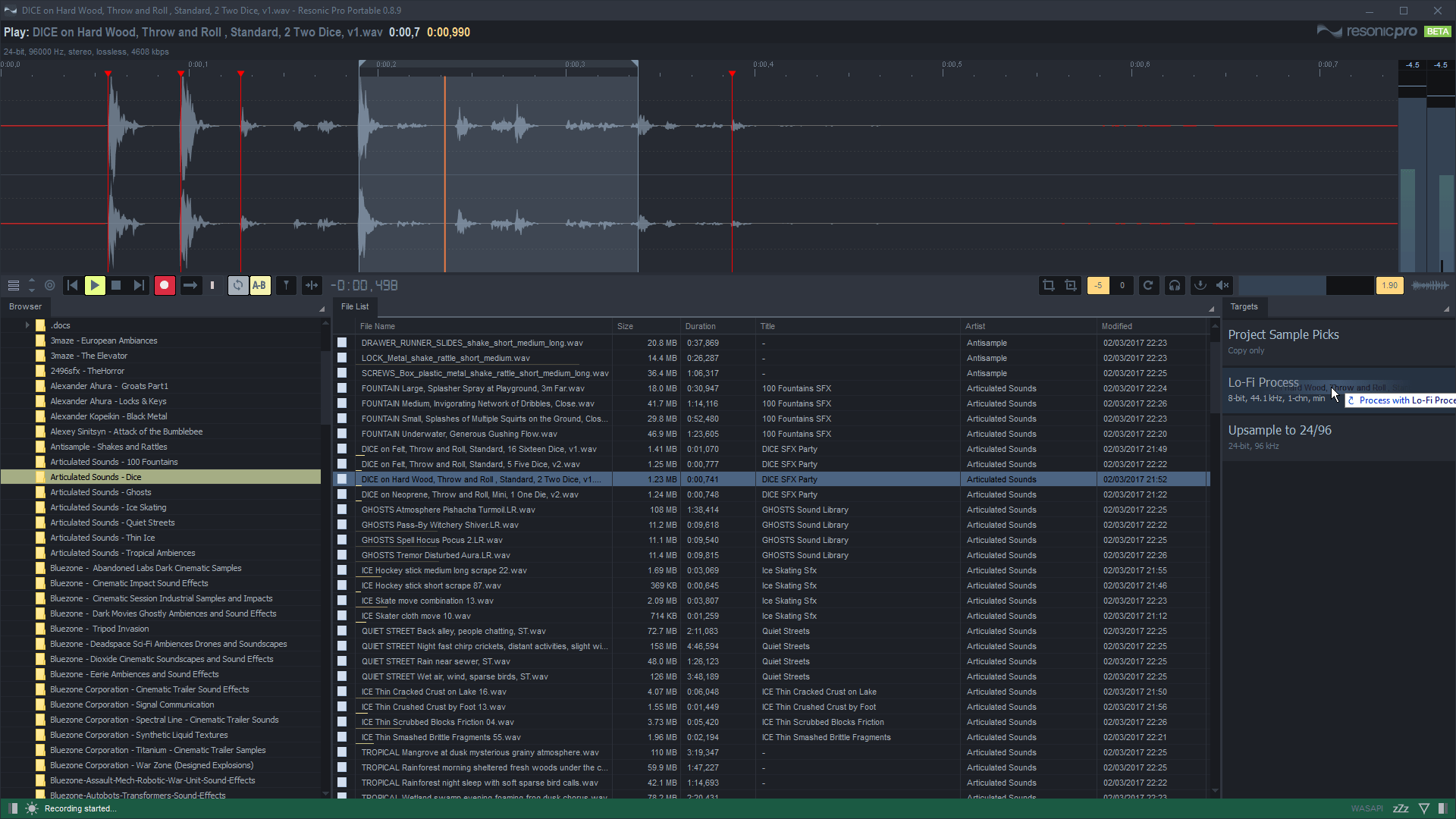1456x819 pixels.
Task: Click the record button in the transport bar
Action: pyautogui.click(x=164, y=285)
